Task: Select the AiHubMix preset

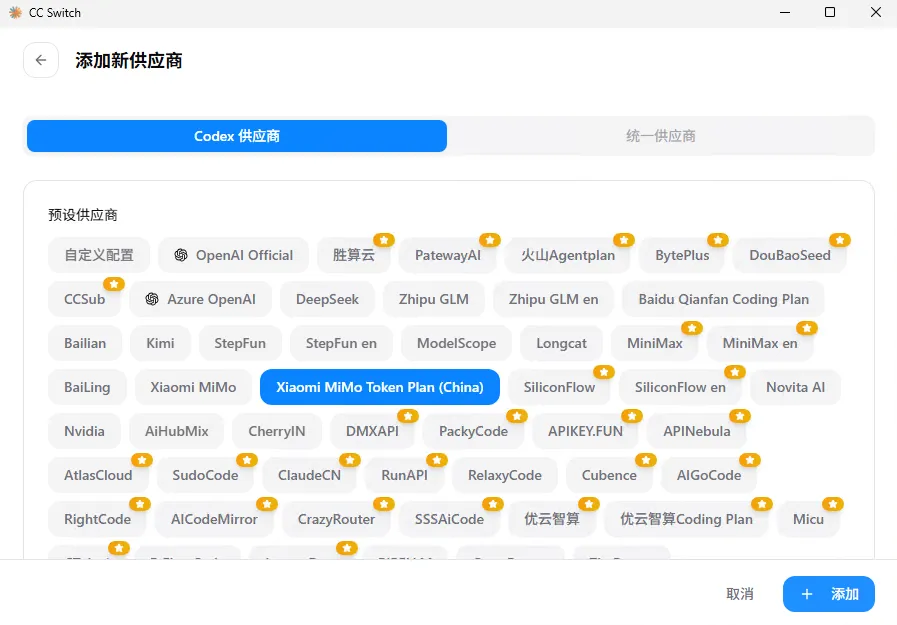Action: click(177, 431)
